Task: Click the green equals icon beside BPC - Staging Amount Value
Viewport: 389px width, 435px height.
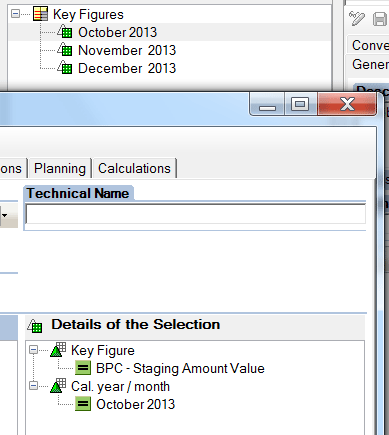Action: click(83, 368)
